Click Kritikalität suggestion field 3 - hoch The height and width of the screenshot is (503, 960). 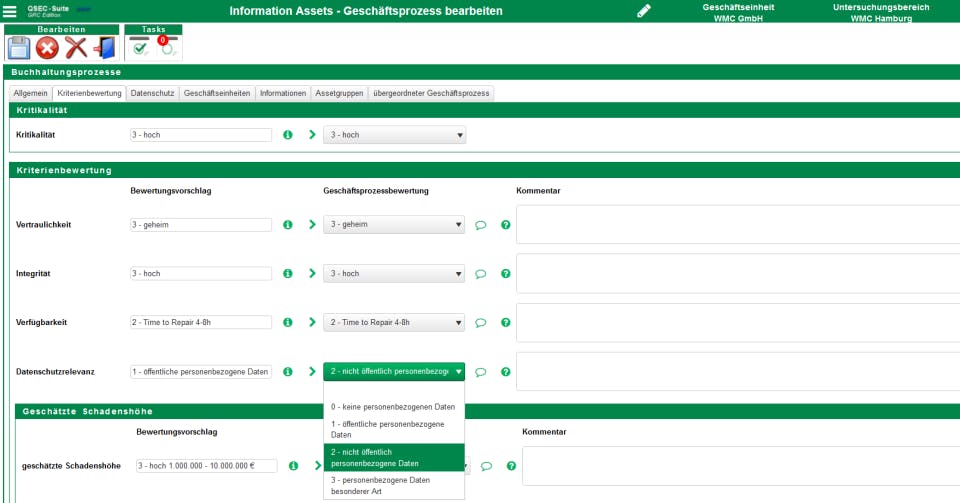pos(201,135)
